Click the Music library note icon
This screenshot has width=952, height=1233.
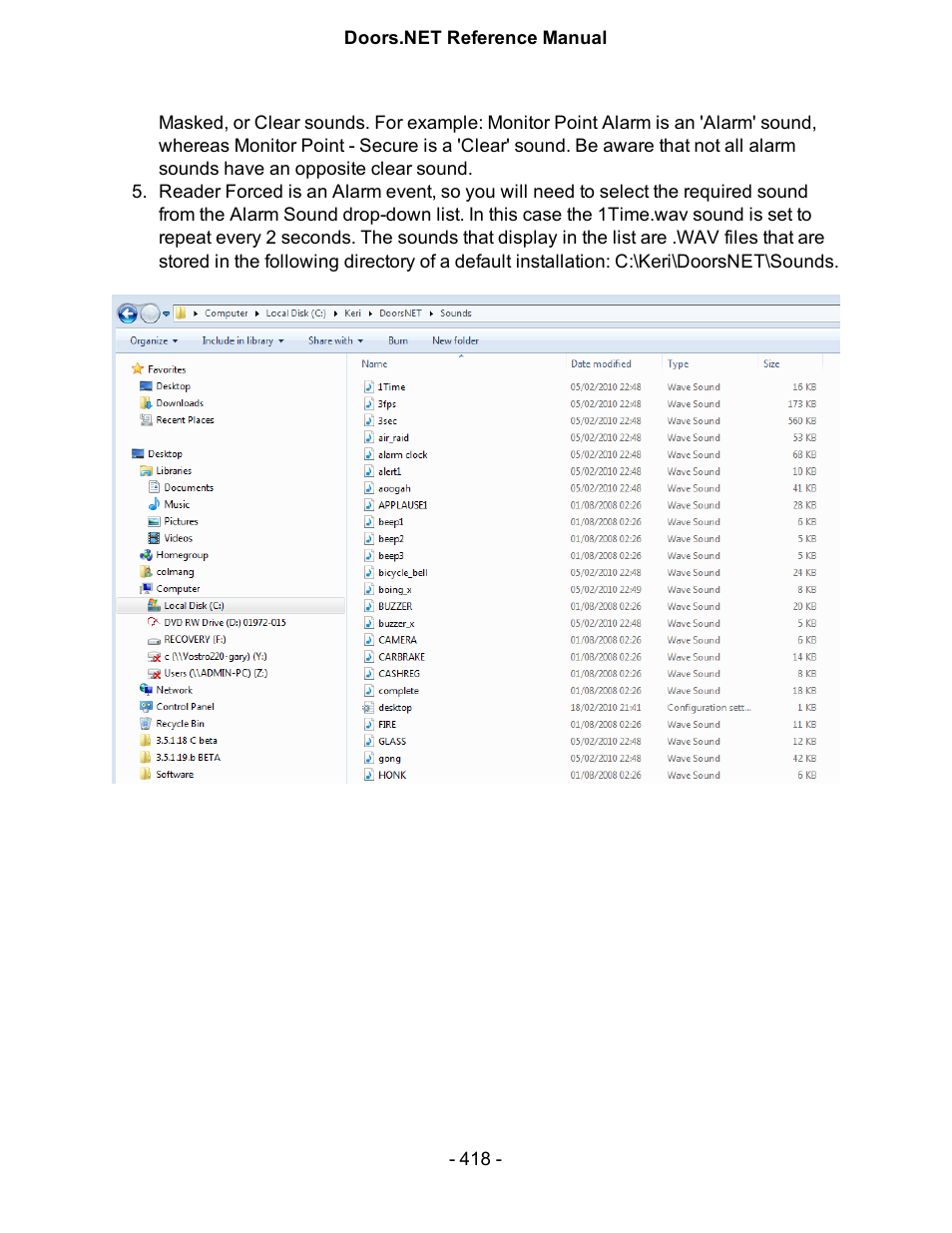coord(154,504)
